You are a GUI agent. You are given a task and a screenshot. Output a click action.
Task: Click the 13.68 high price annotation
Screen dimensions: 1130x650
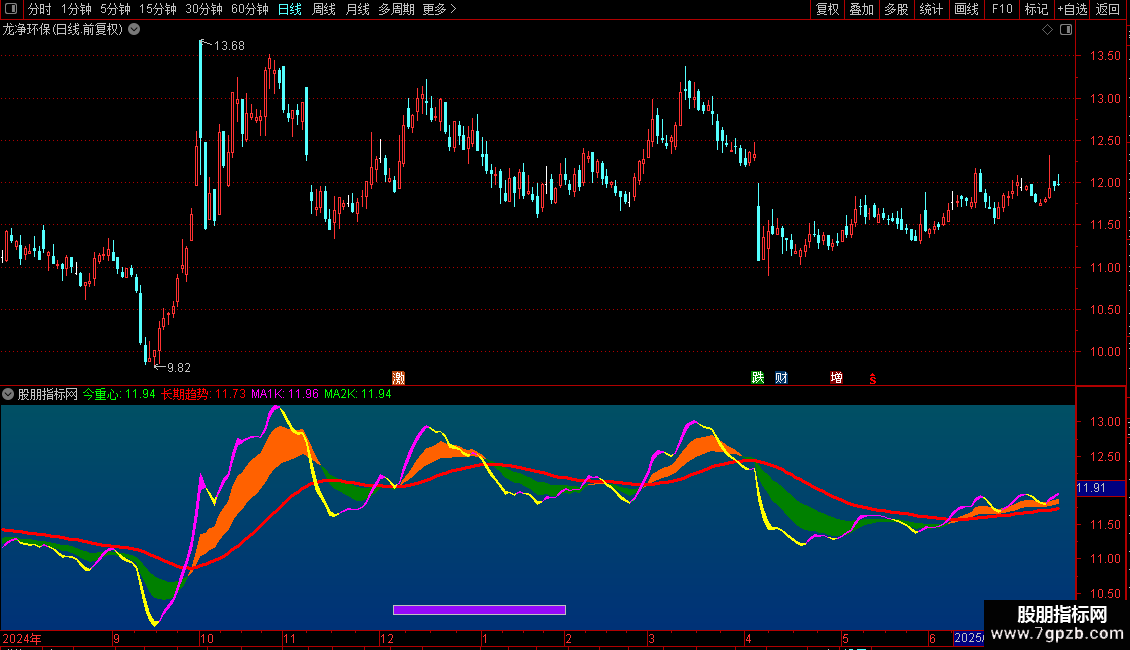pos(229,46)
